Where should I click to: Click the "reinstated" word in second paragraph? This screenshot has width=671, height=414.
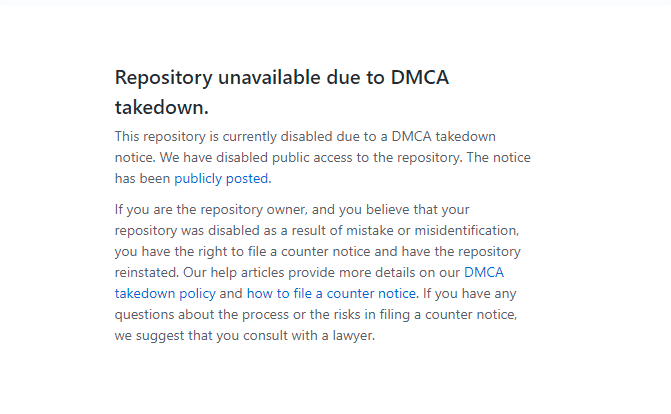click(x=148, y=271)
